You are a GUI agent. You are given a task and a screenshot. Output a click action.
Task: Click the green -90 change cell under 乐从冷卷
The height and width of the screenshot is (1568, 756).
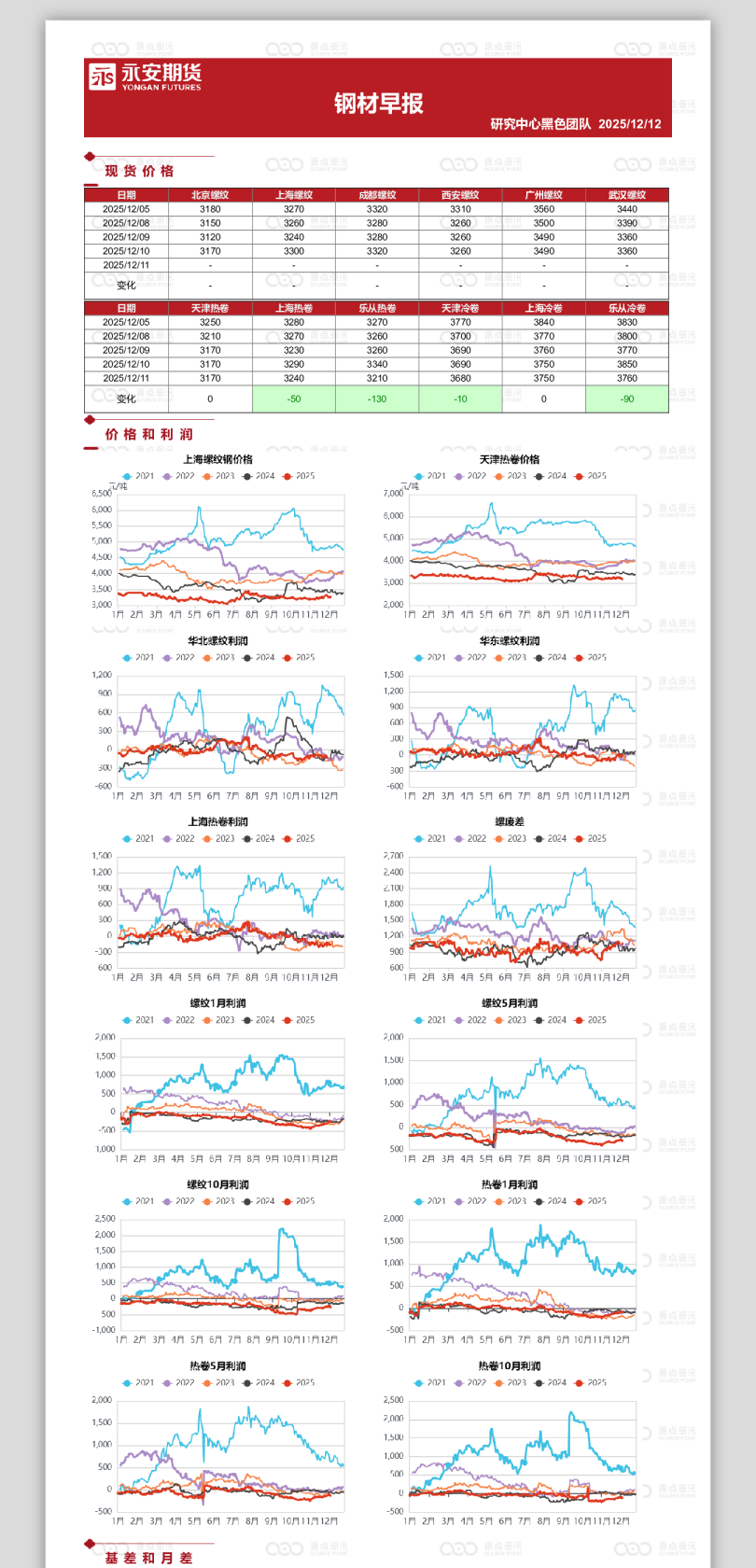click(627, 399)
